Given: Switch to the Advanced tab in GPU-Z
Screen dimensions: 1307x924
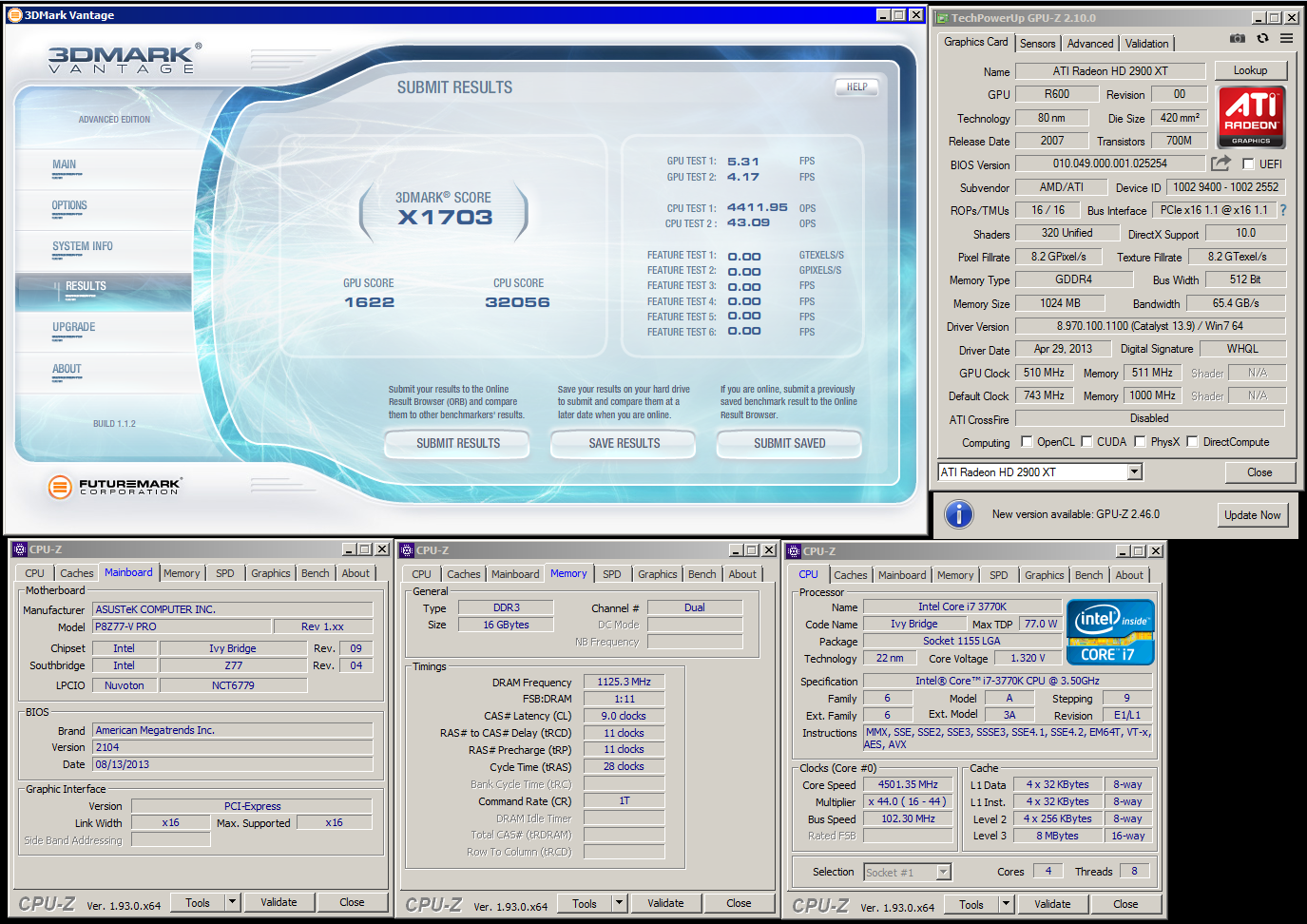Looking at the screenshot, I should 1090,44.
